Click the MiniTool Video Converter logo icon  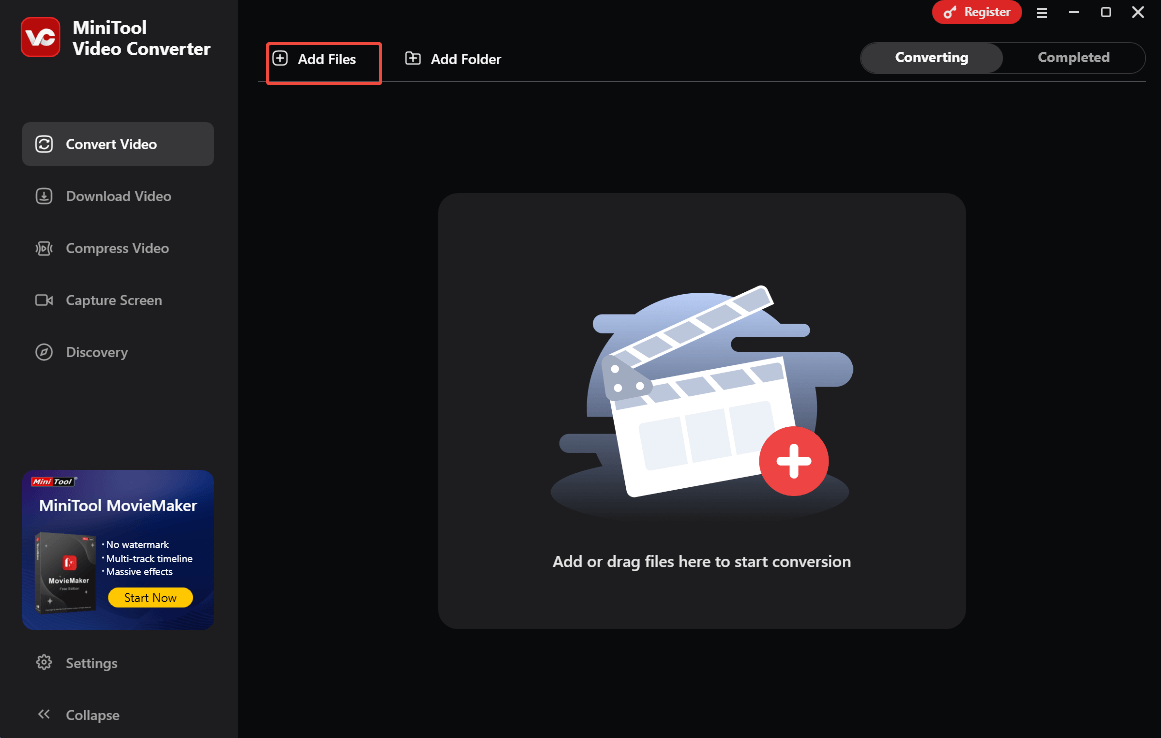41,37
